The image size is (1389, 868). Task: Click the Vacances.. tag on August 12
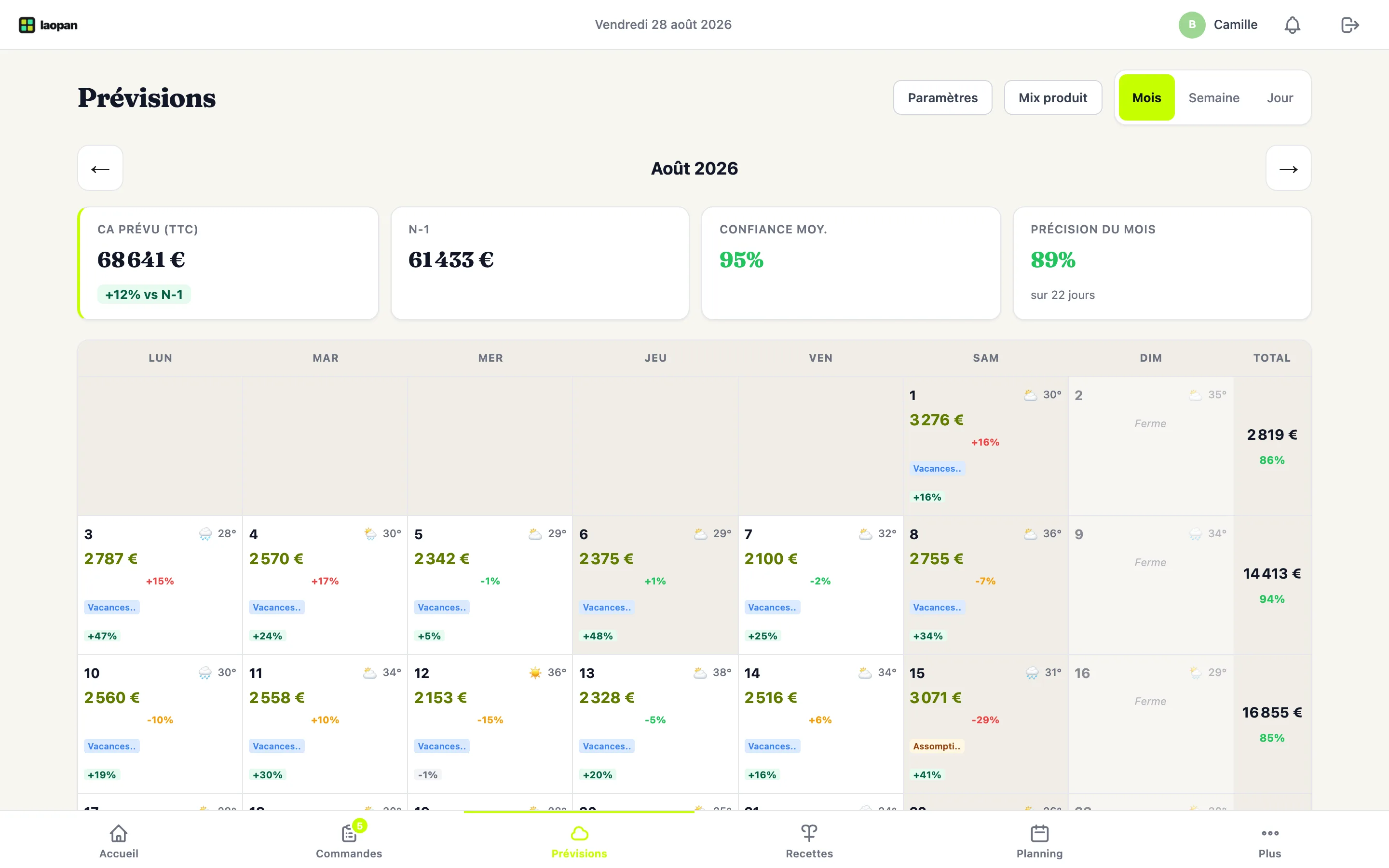pos(442,746)
